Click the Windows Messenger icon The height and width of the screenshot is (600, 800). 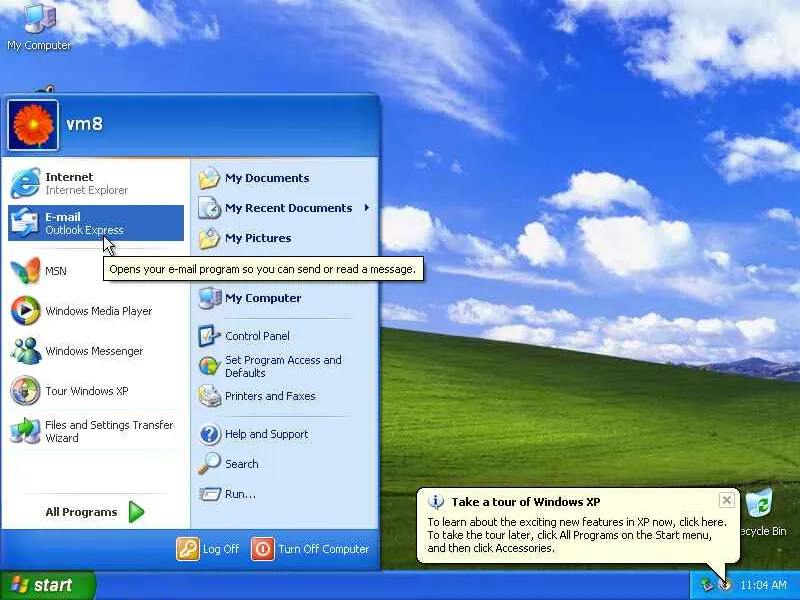[x=25, y=351]
